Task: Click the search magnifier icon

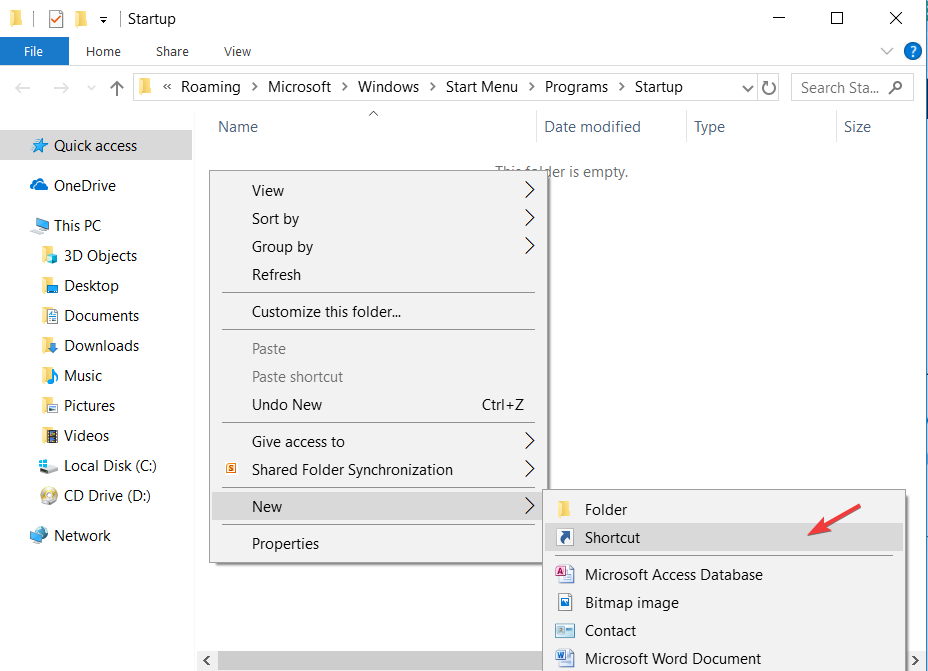Action: (895, 87)
